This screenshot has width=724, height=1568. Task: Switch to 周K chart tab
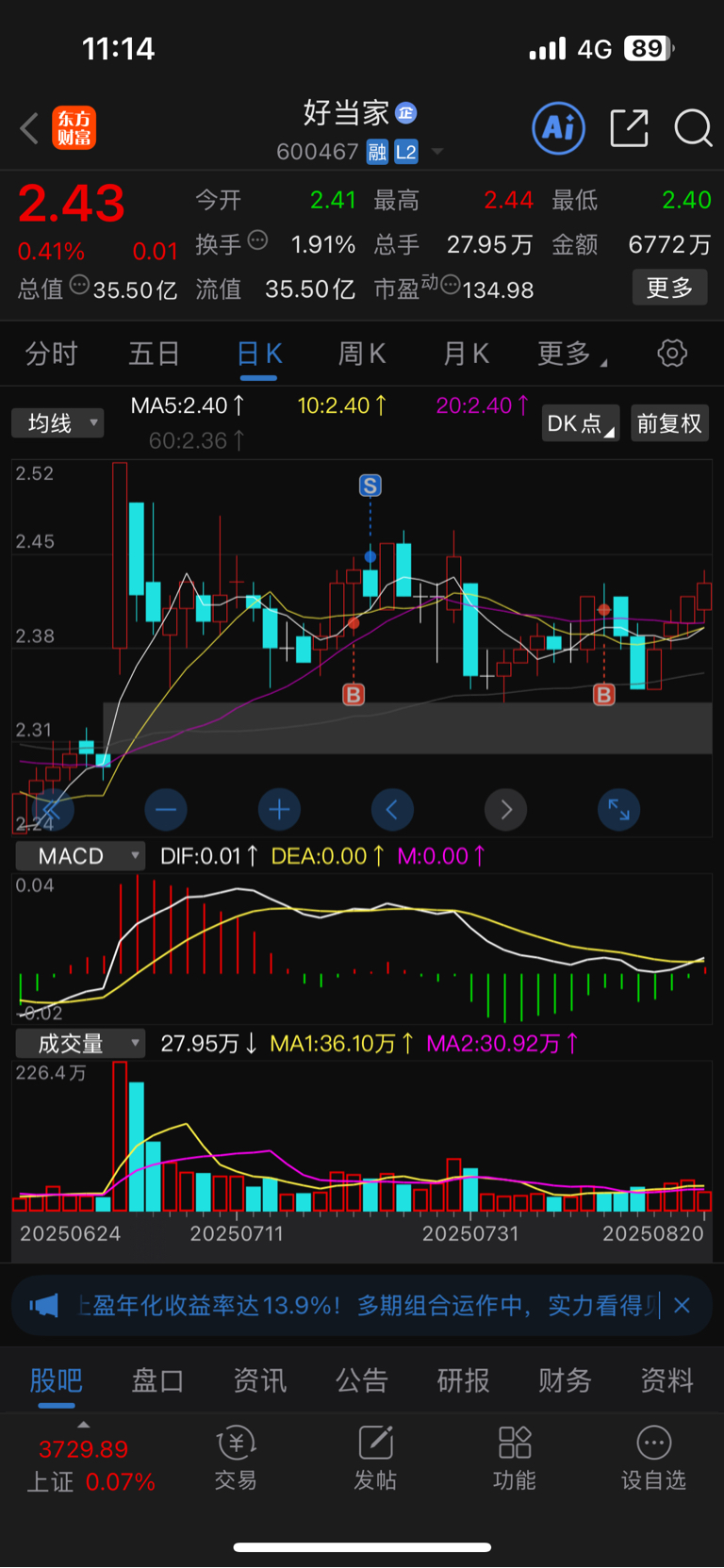362,354
